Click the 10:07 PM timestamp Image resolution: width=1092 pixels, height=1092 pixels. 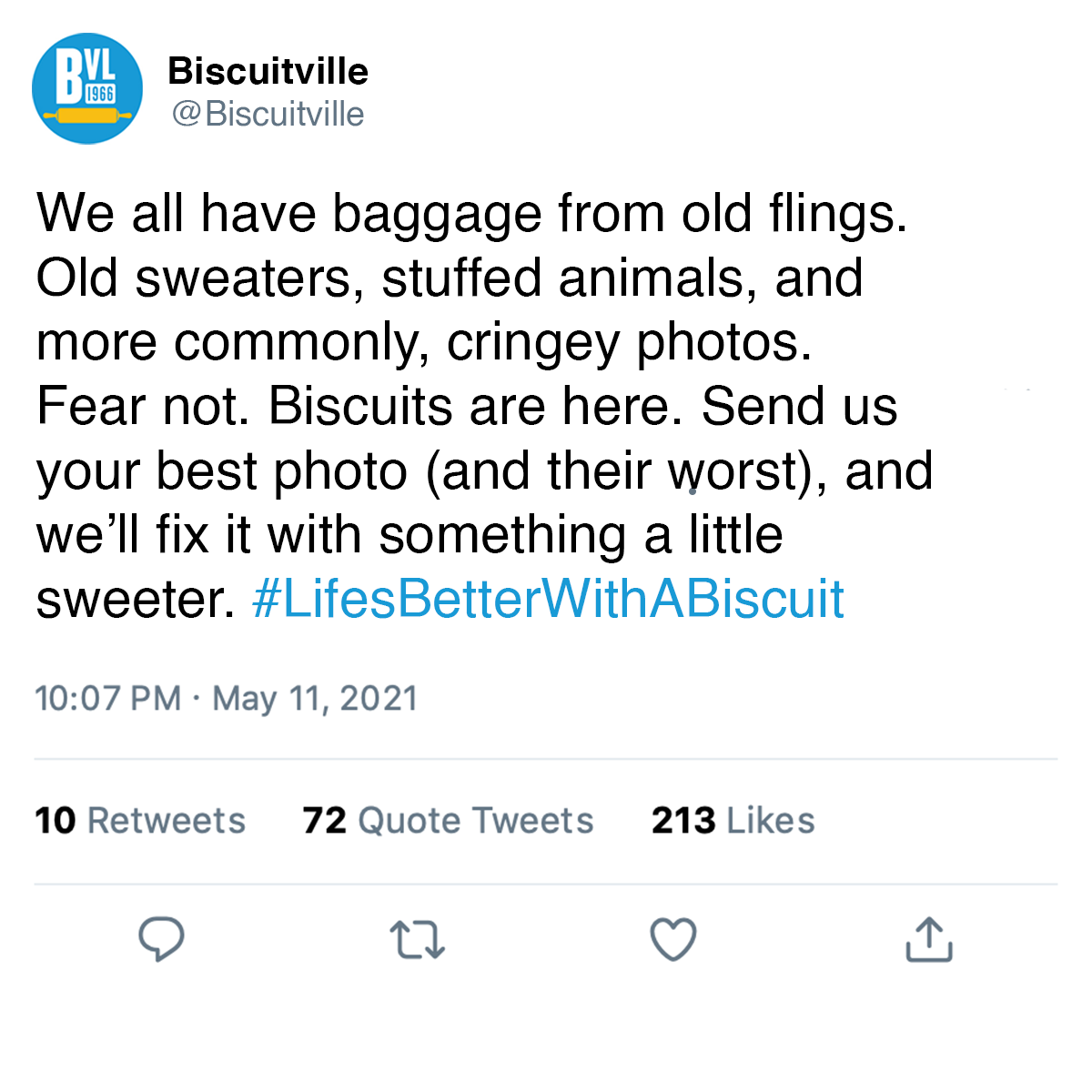[108, 698]
